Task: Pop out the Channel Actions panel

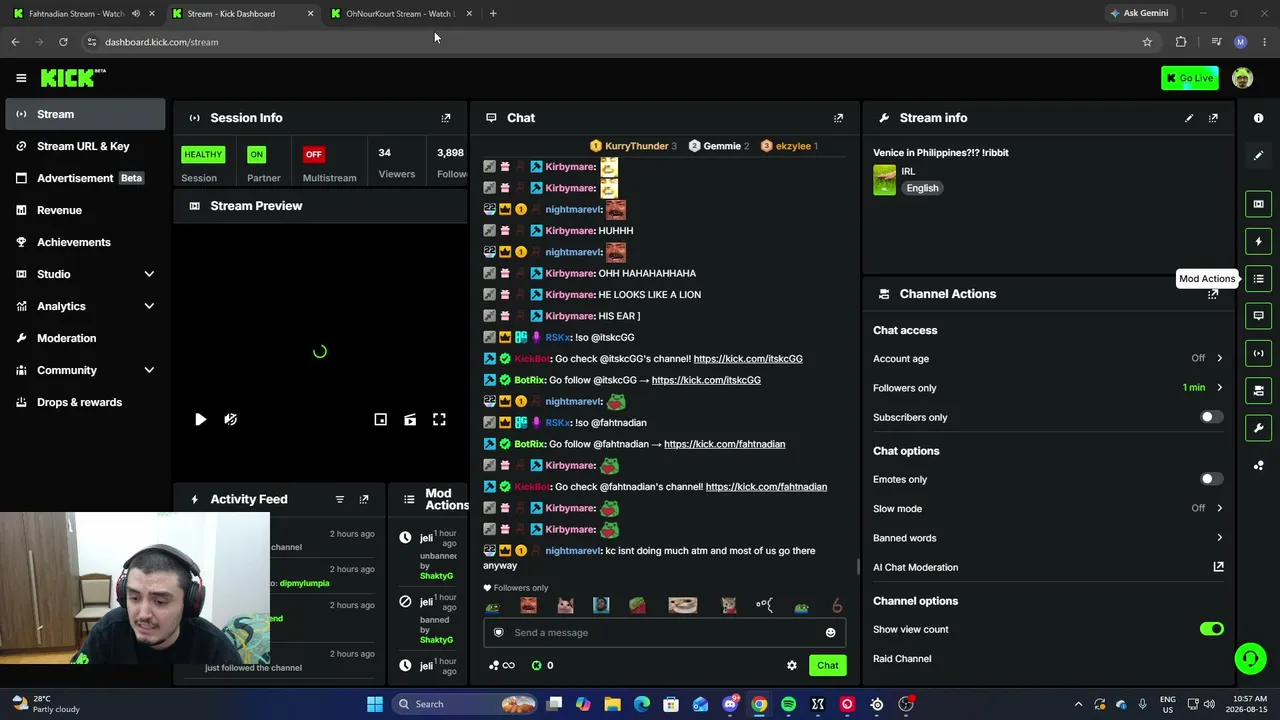Action: (1213, 294)
